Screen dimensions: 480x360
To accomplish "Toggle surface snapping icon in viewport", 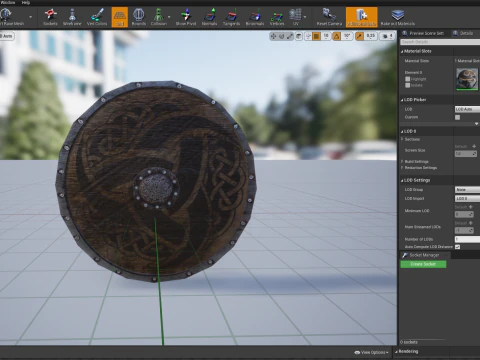I will coord(308,36).
